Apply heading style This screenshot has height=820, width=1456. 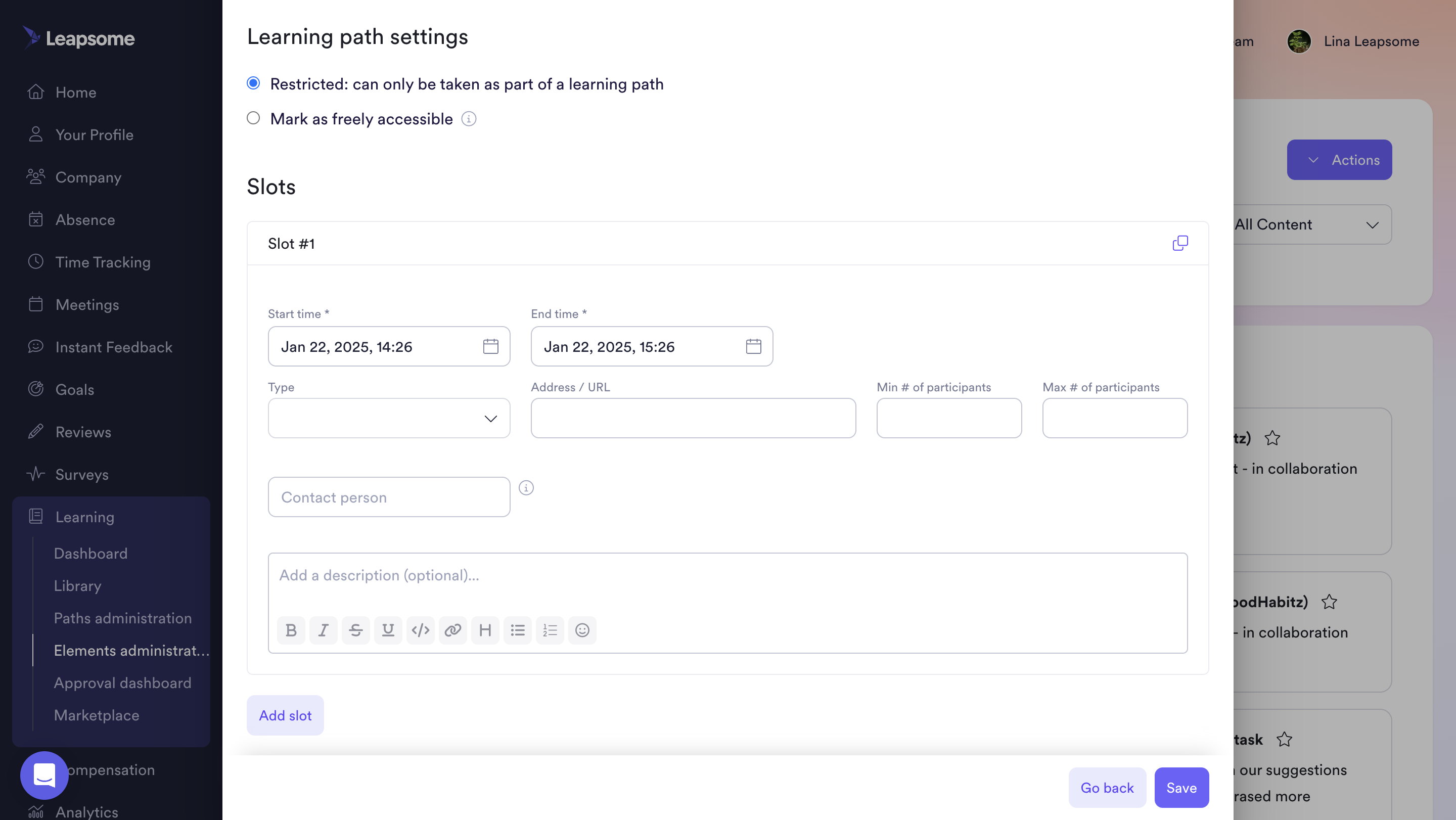point(485,630)
